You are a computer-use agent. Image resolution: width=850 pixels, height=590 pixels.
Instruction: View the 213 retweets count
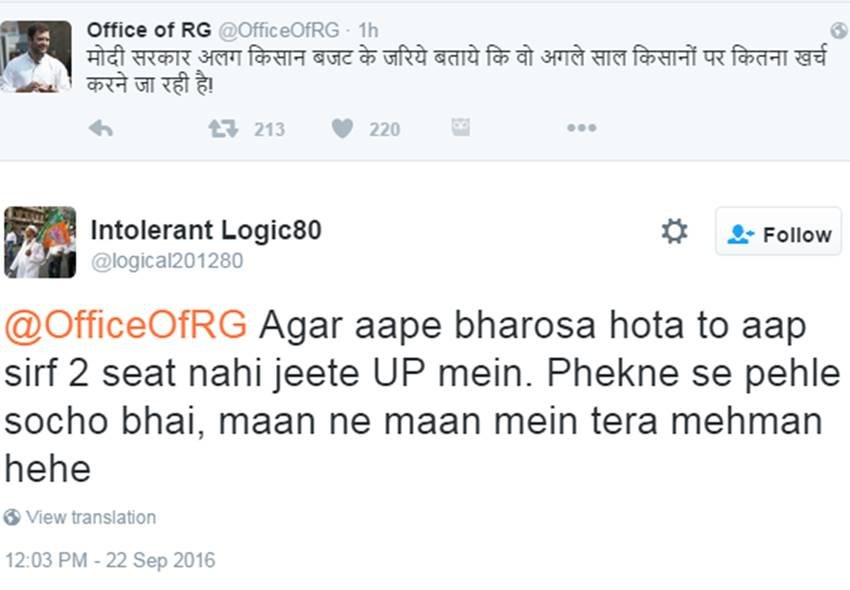pos(269,130)
